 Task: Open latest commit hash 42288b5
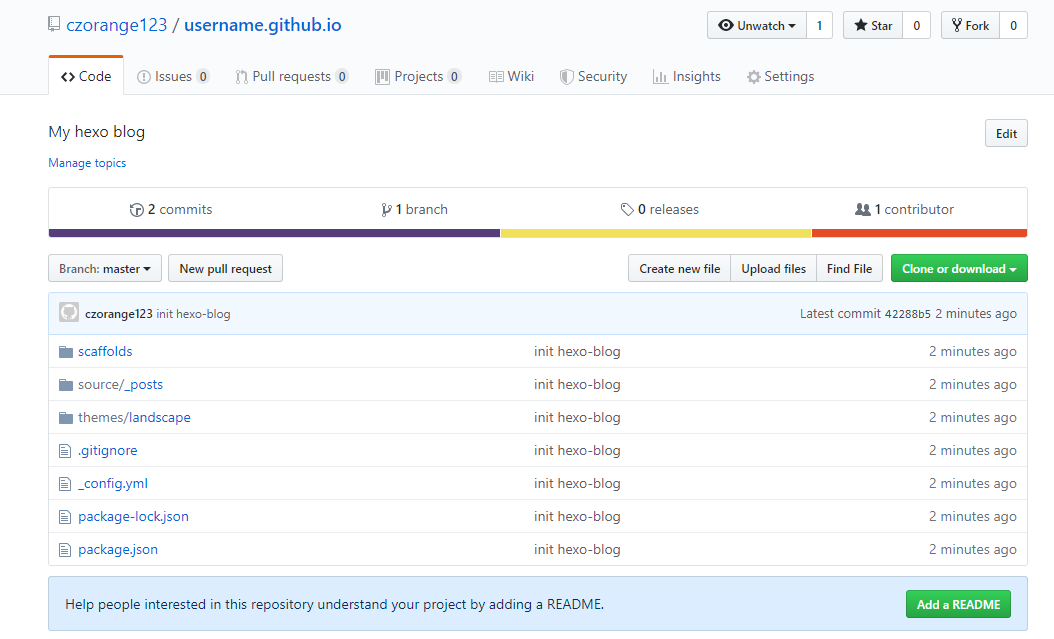coord(907,314)
